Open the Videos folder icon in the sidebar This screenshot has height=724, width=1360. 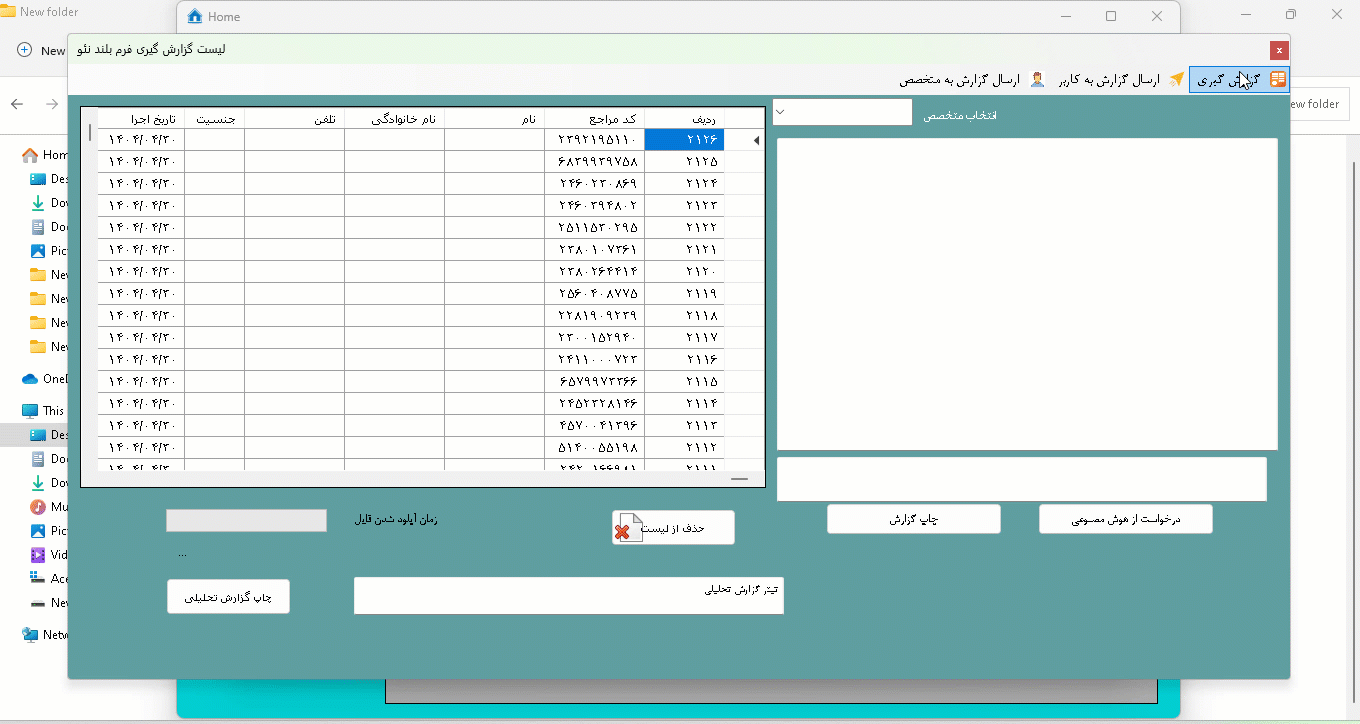(38, 555)
